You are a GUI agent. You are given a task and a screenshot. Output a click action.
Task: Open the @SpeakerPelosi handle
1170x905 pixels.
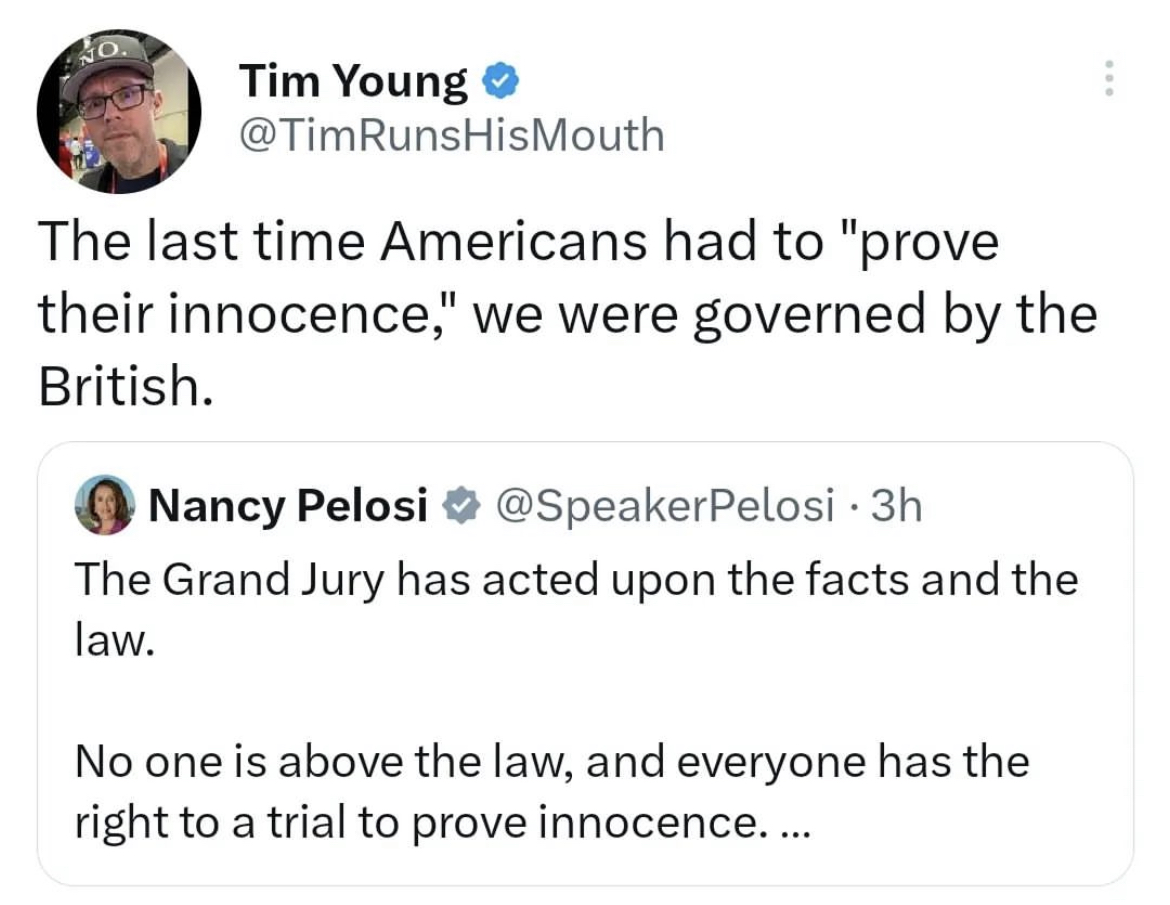[x=664, y=506]
